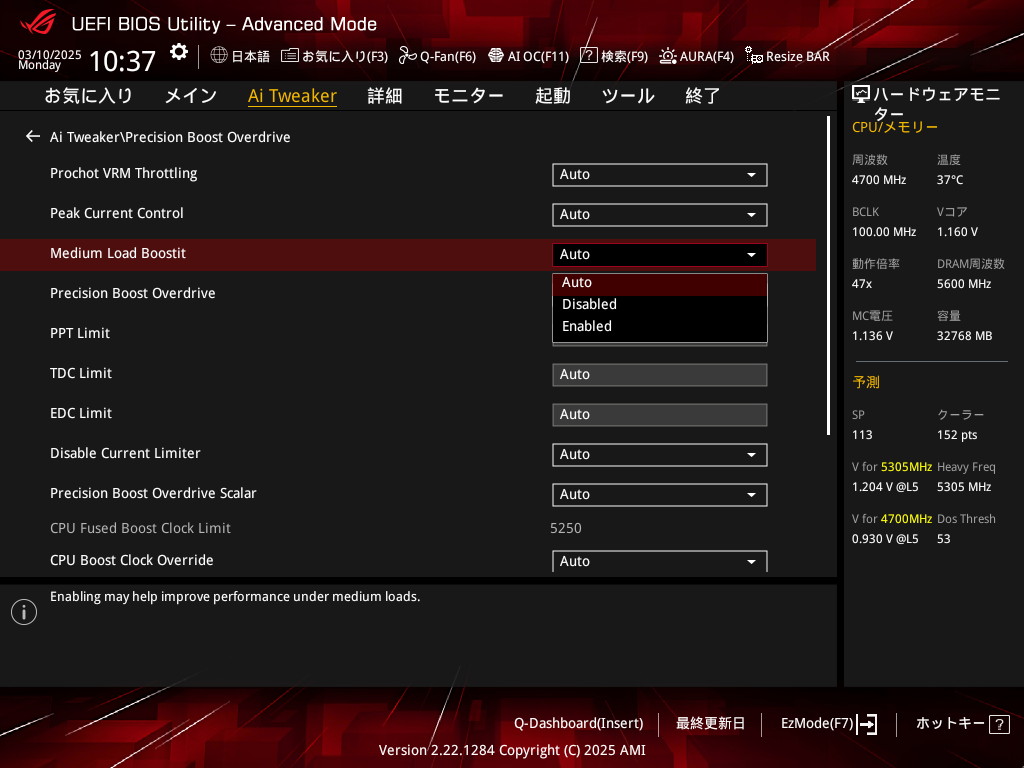Click the settings list scrollbar
Viewport: 1024px width, 768px height.
click(828, 276)
